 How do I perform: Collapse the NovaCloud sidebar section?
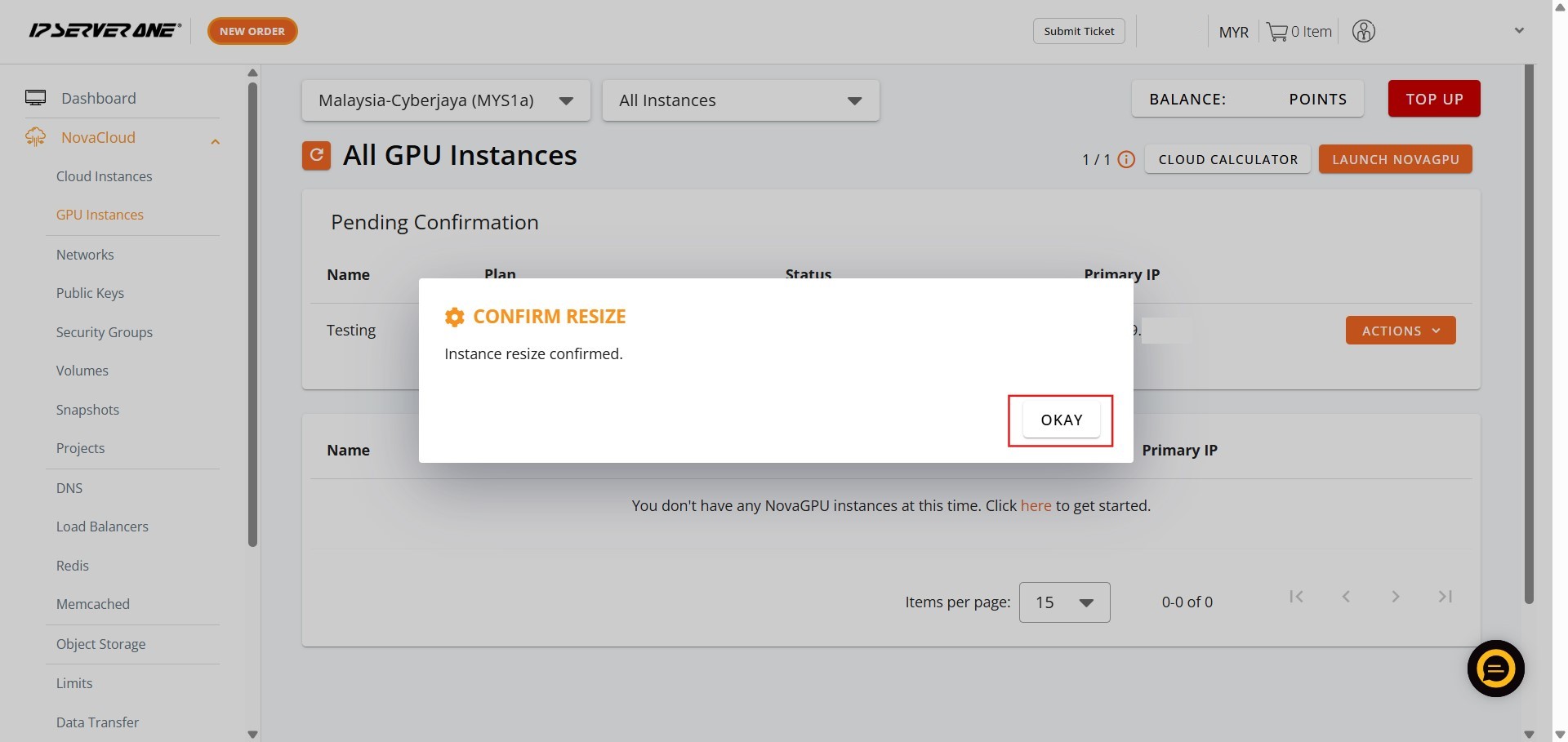pos(215,142)
